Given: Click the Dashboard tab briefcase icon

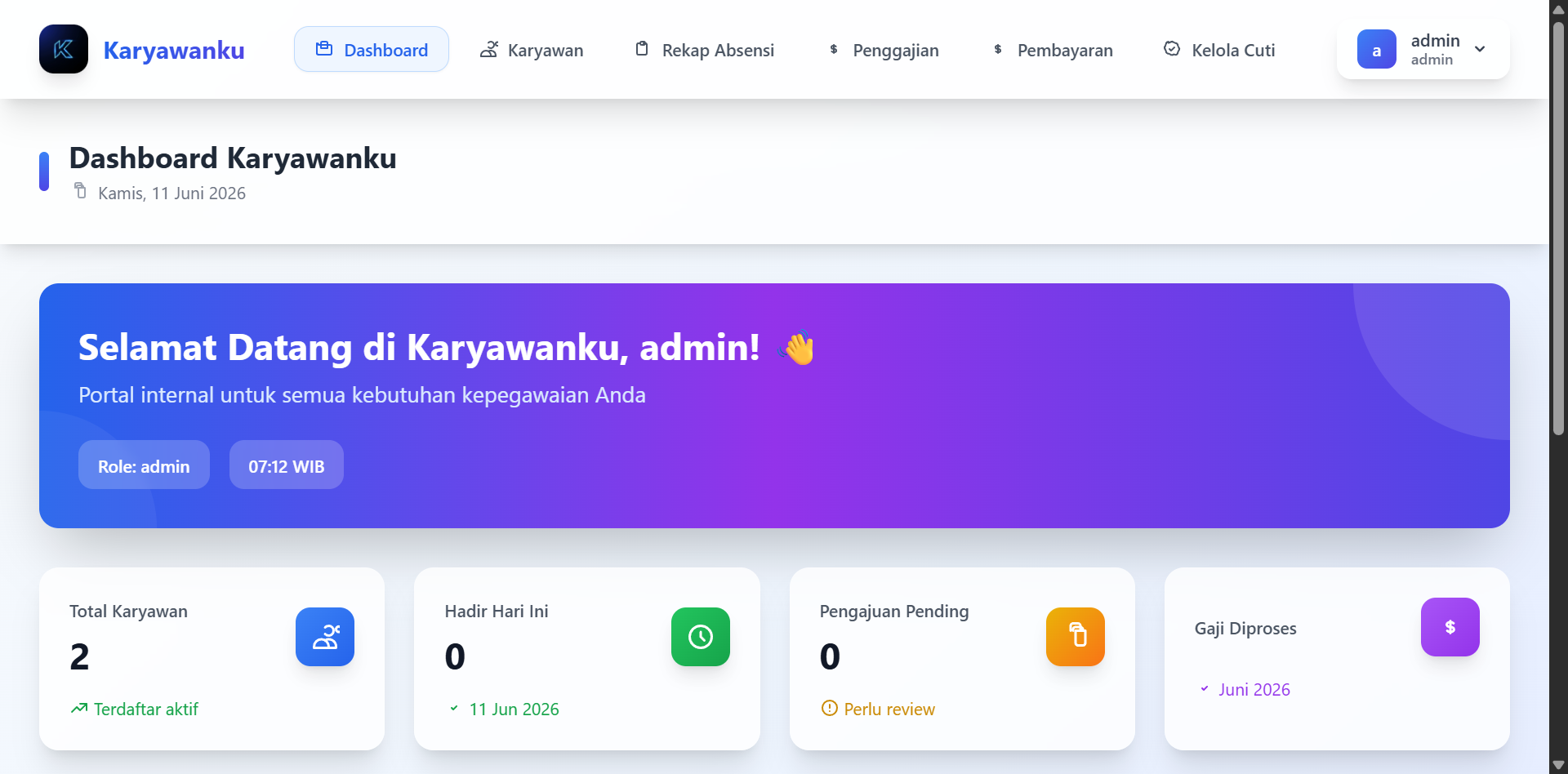Looking at the screenshot, I should click(x=324, y=49).
